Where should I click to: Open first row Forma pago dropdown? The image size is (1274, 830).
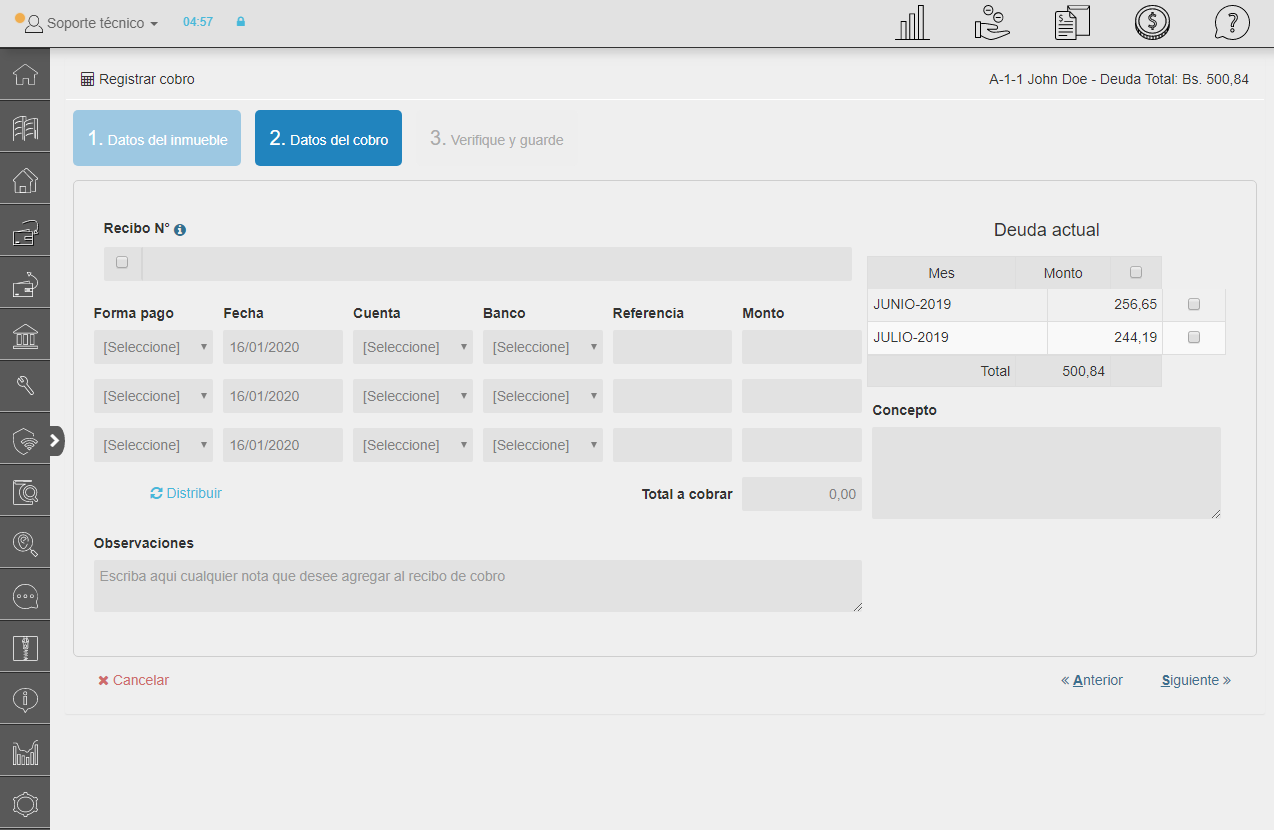[x=153, y=347]
